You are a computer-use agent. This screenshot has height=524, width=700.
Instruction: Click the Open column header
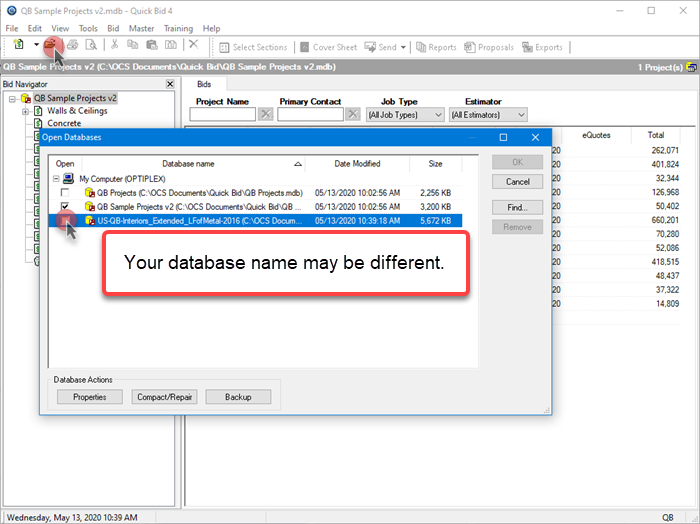click(65, 164)
